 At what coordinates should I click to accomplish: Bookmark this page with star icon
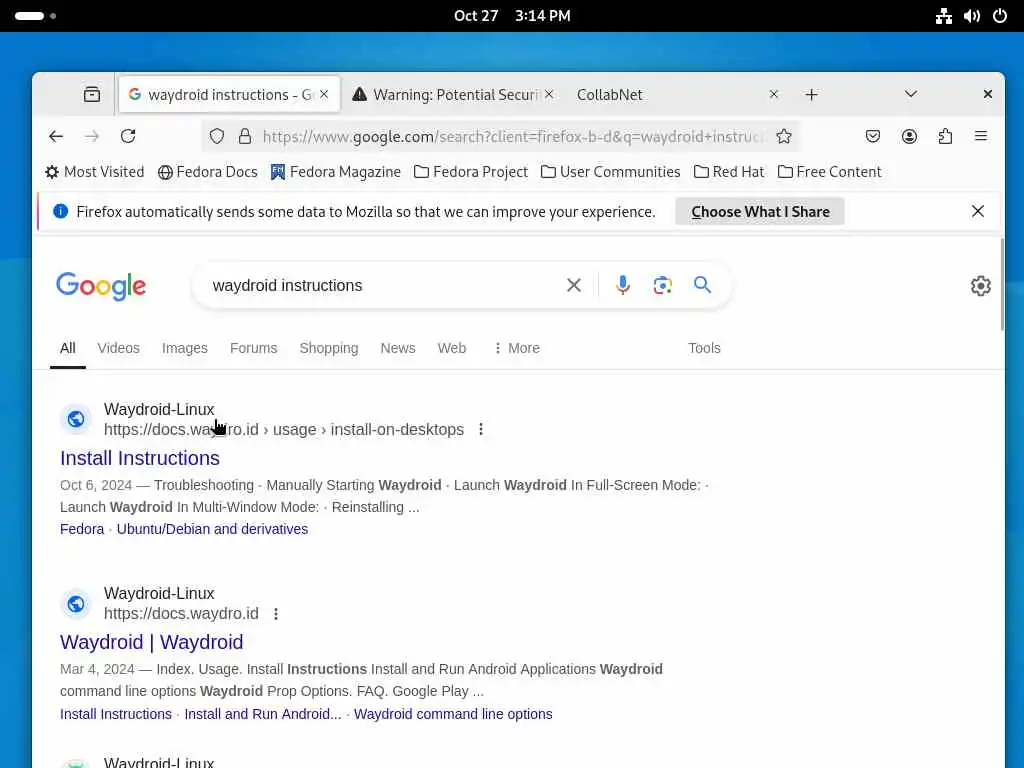pos(784,136)
